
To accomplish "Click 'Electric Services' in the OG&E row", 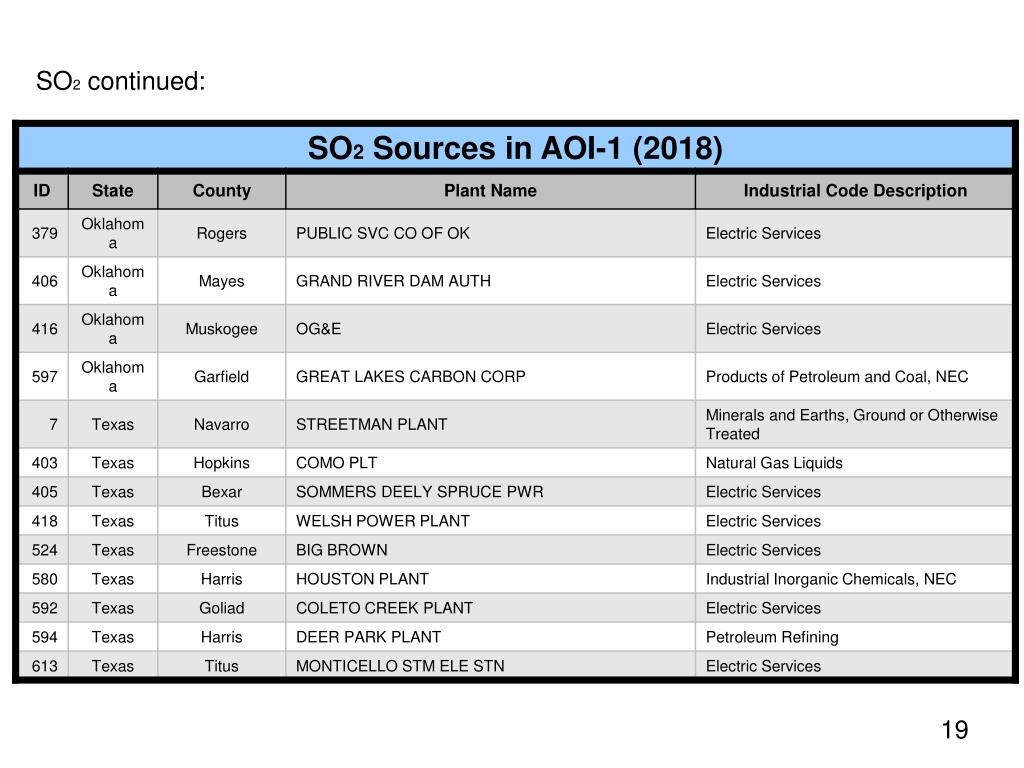I will (x=763, y=329).
